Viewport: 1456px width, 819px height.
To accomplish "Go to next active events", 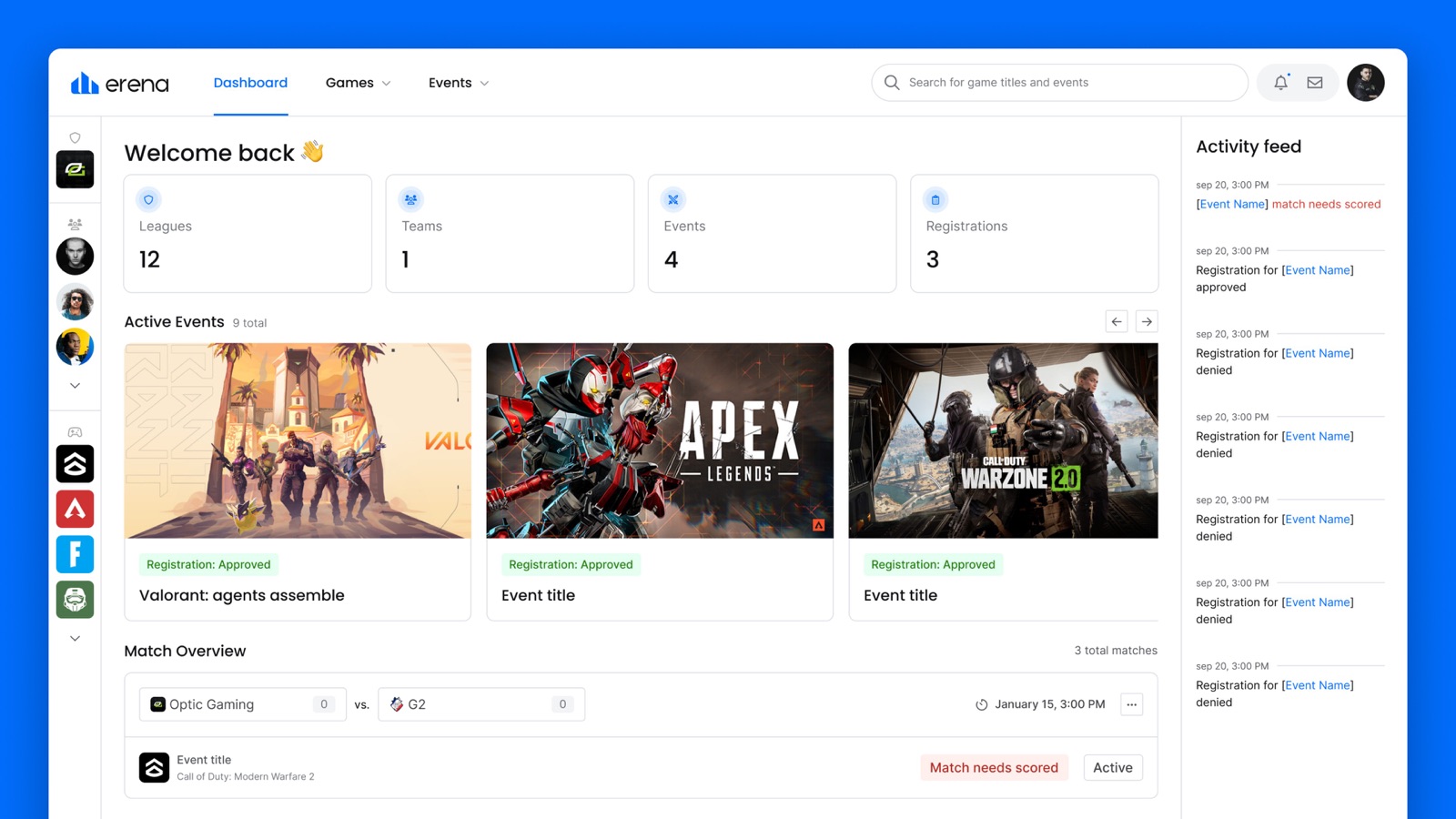I will (x=1147, y=321).
